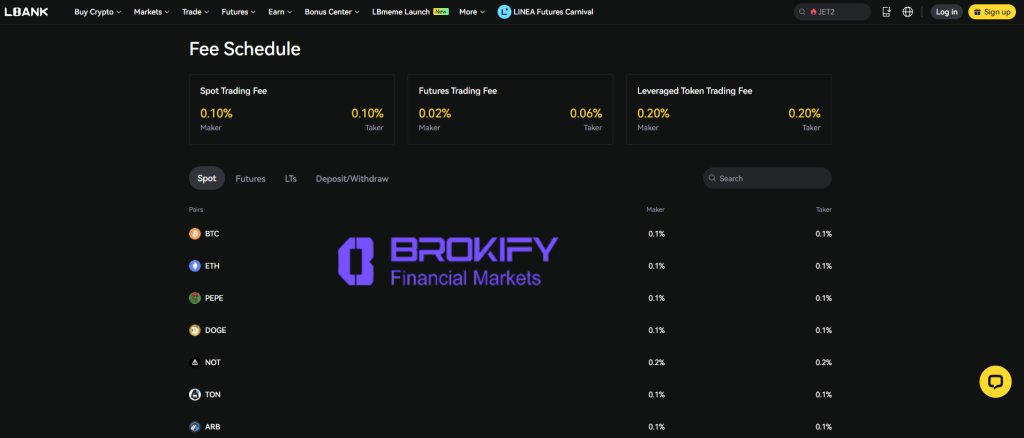Switch to the Futures fee tab

click(x=250, y=178)
